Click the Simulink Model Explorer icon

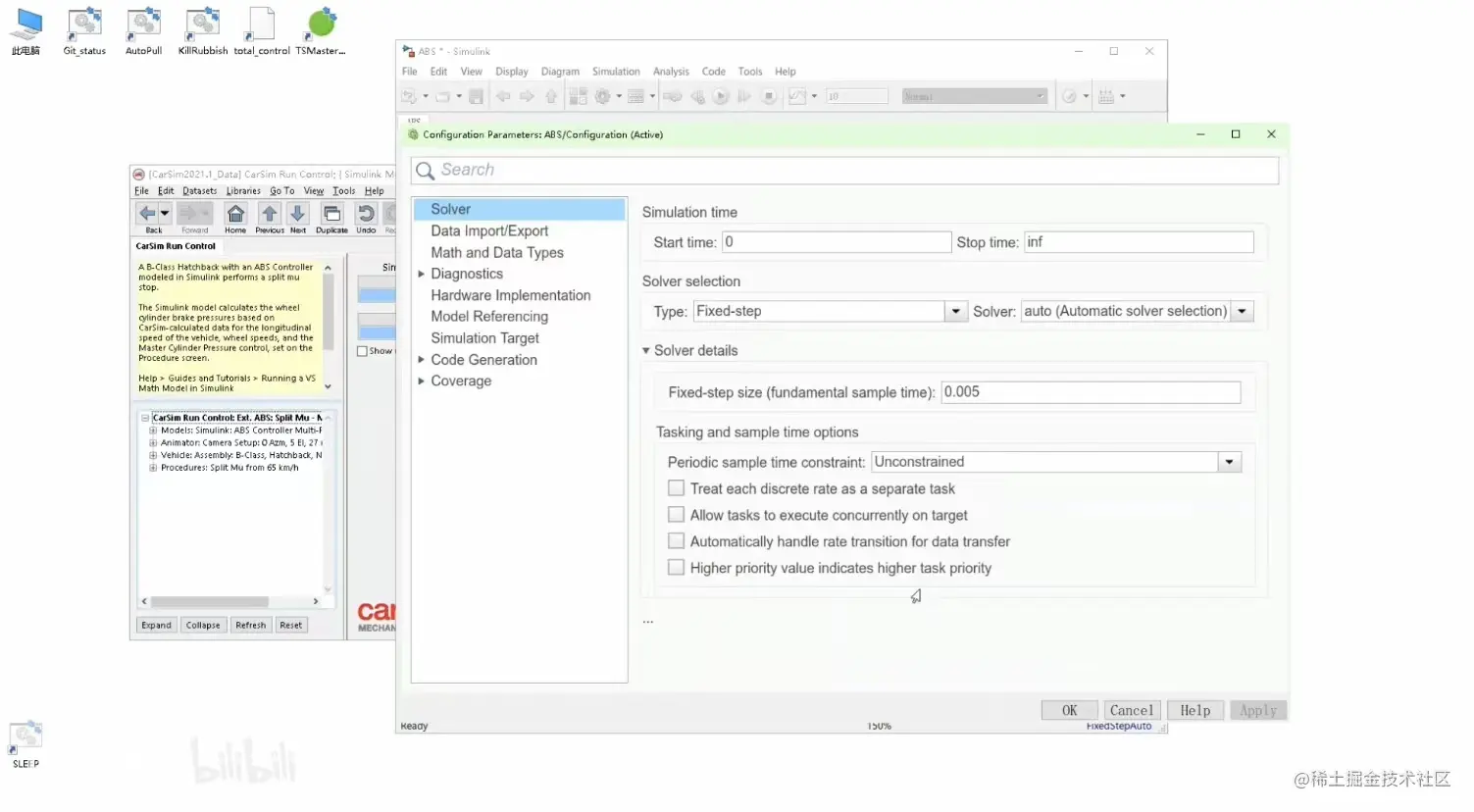pos(635,96)
